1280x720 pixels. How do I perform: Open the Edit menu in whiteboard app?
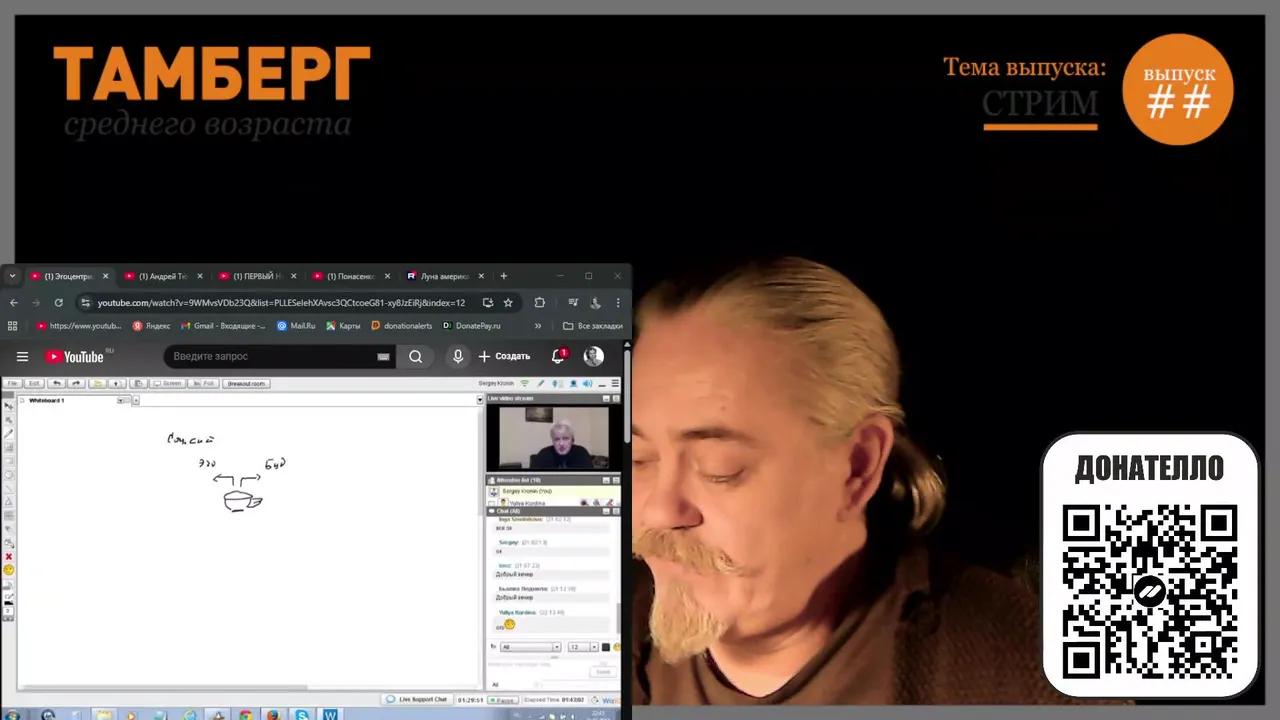point(34,384)
